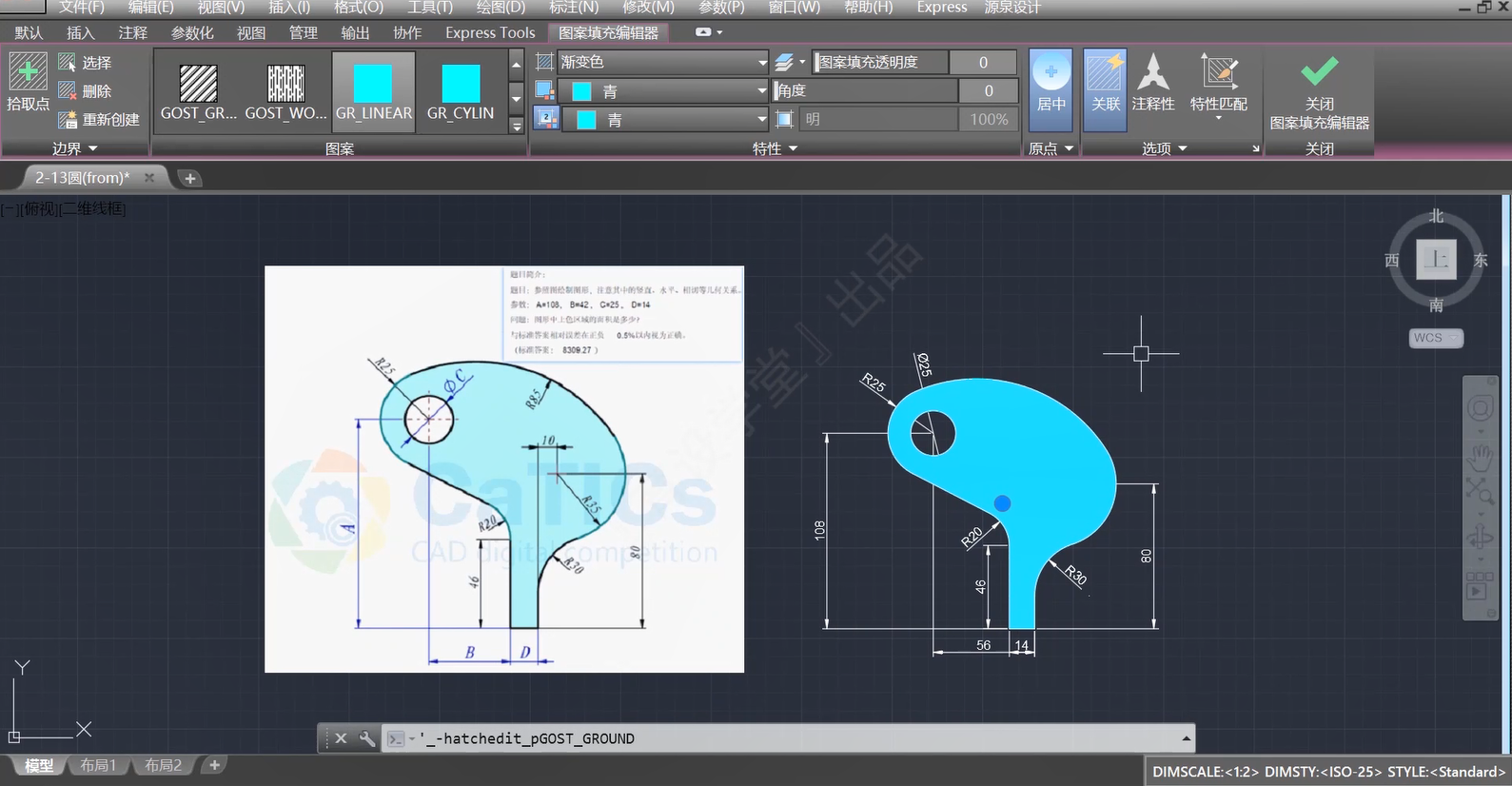Switch to the 图案填充编辑器 ribbon tab

pos(609,32)
